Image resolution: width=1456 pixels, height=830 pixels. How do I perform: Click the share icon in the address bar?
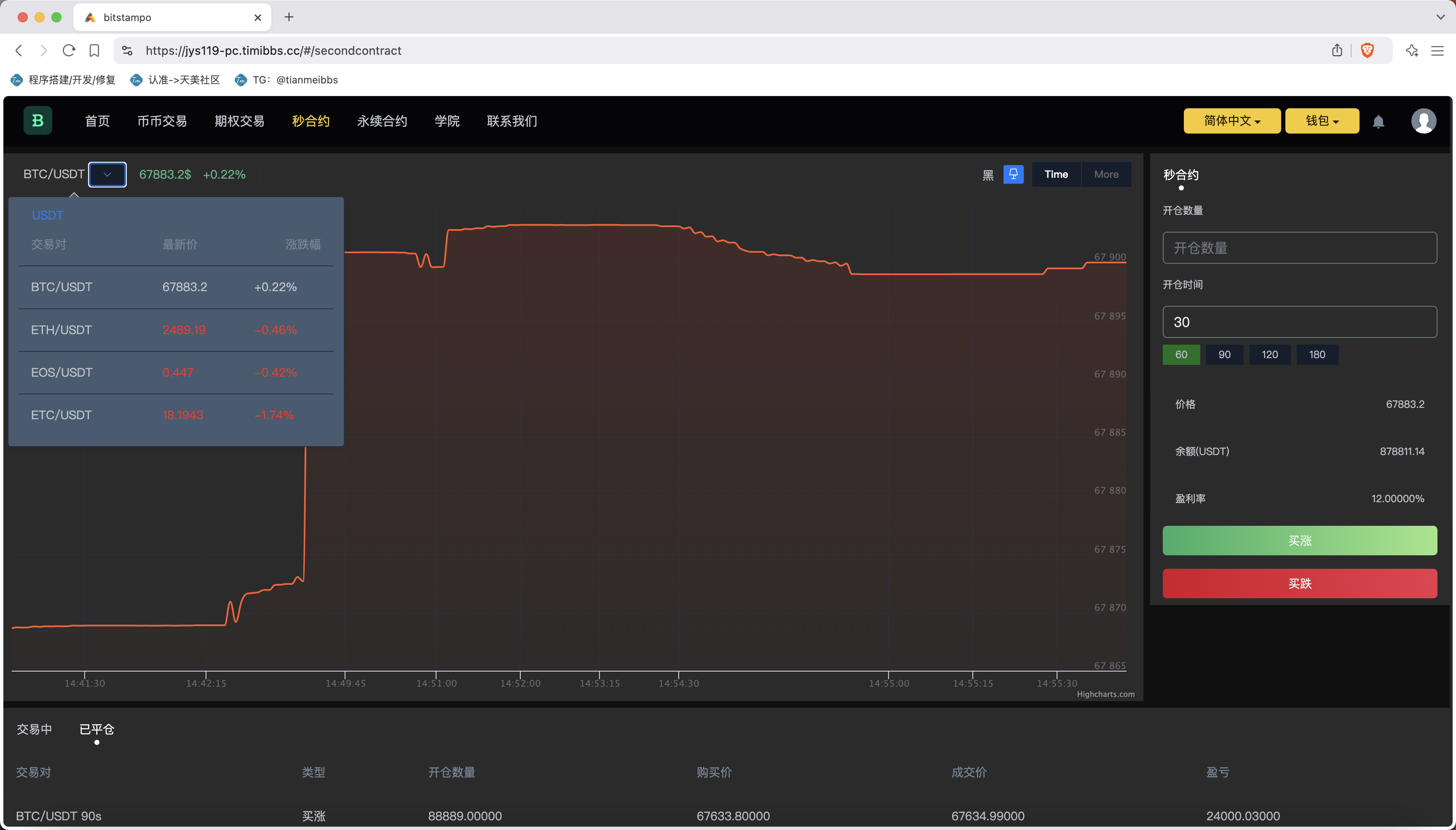[x=1337, y=50]
